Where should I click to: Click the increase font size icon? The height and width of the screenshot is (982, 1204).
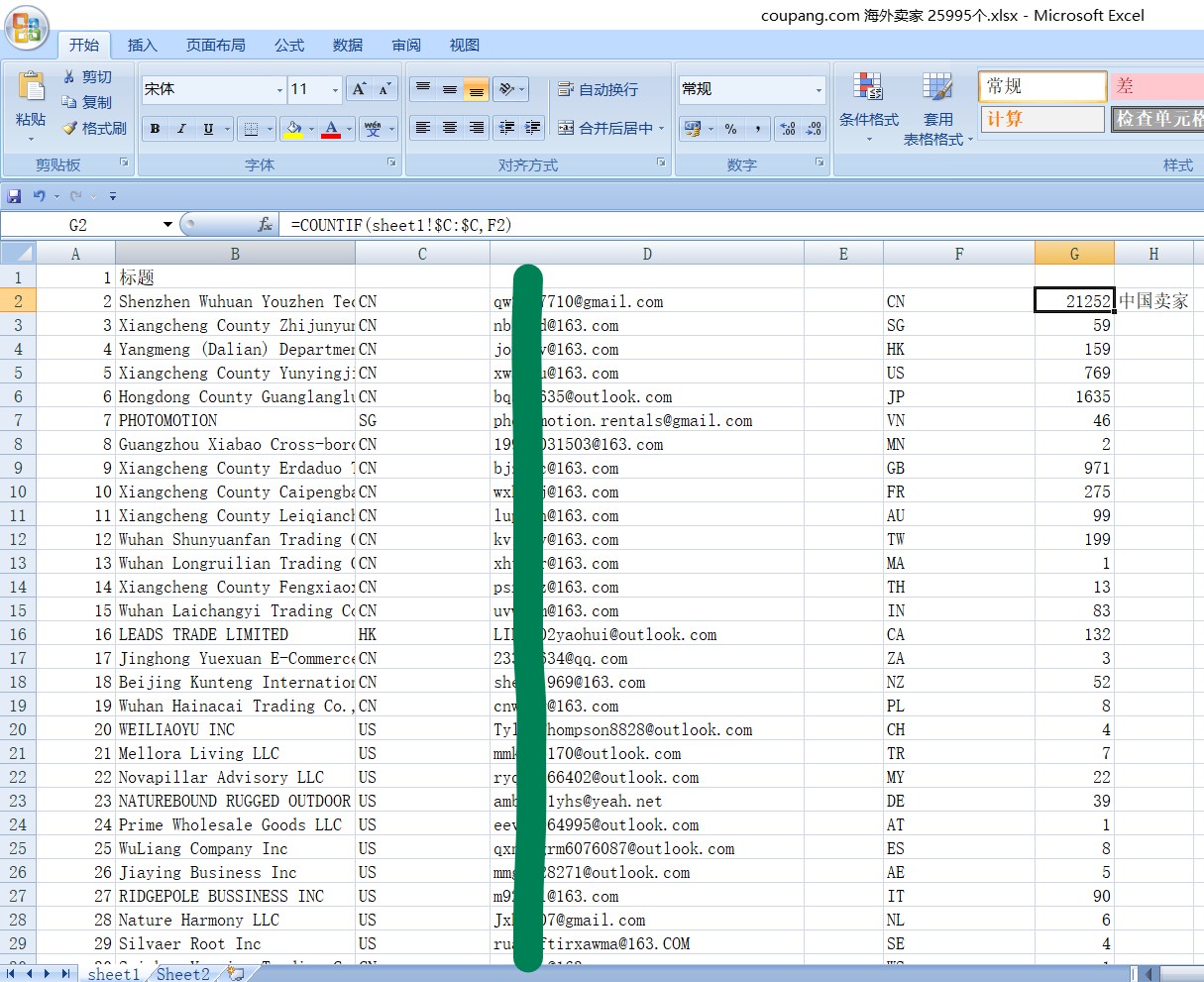tap(360, 89)
